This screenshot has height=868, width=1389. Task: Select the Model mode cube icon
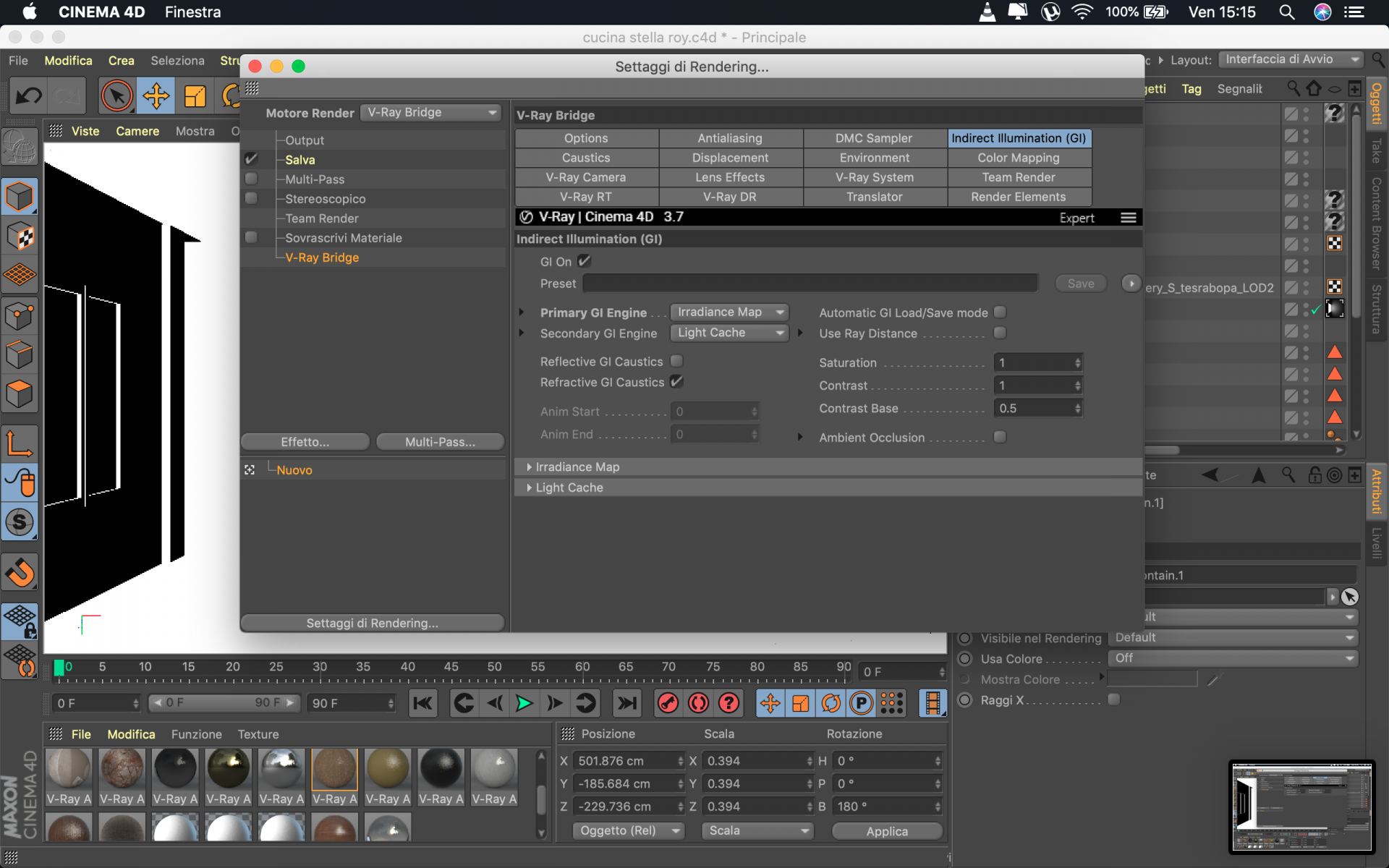point(20,197)
